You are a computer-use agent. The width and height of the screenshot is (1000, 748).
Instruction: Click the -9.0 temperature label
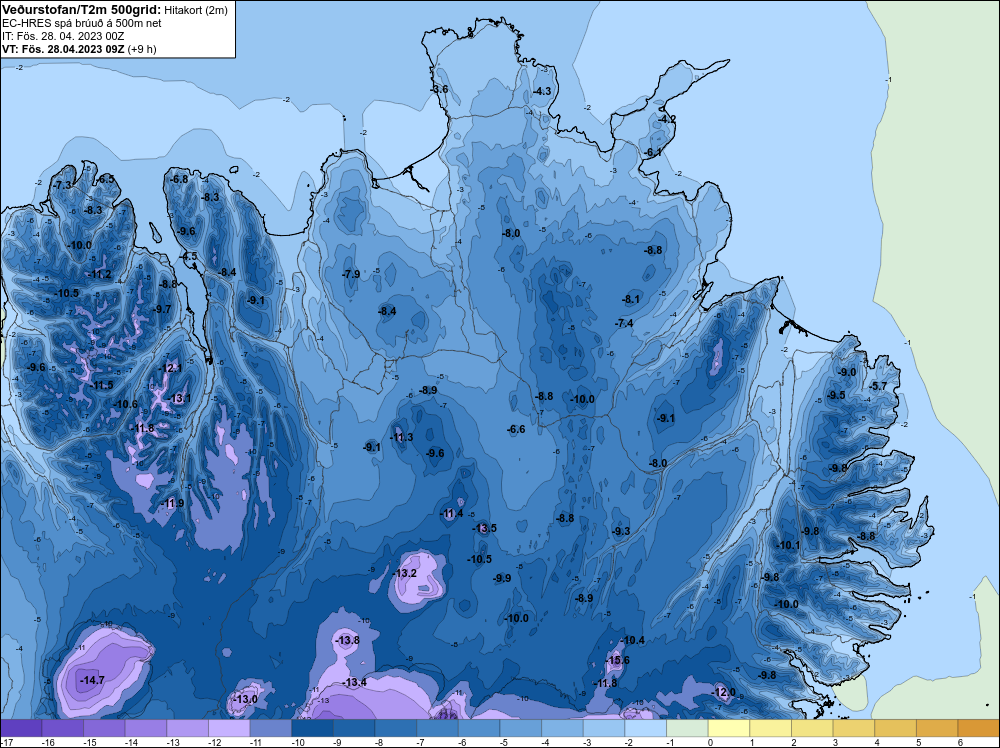pyautogui.click(x=847, y=372)
